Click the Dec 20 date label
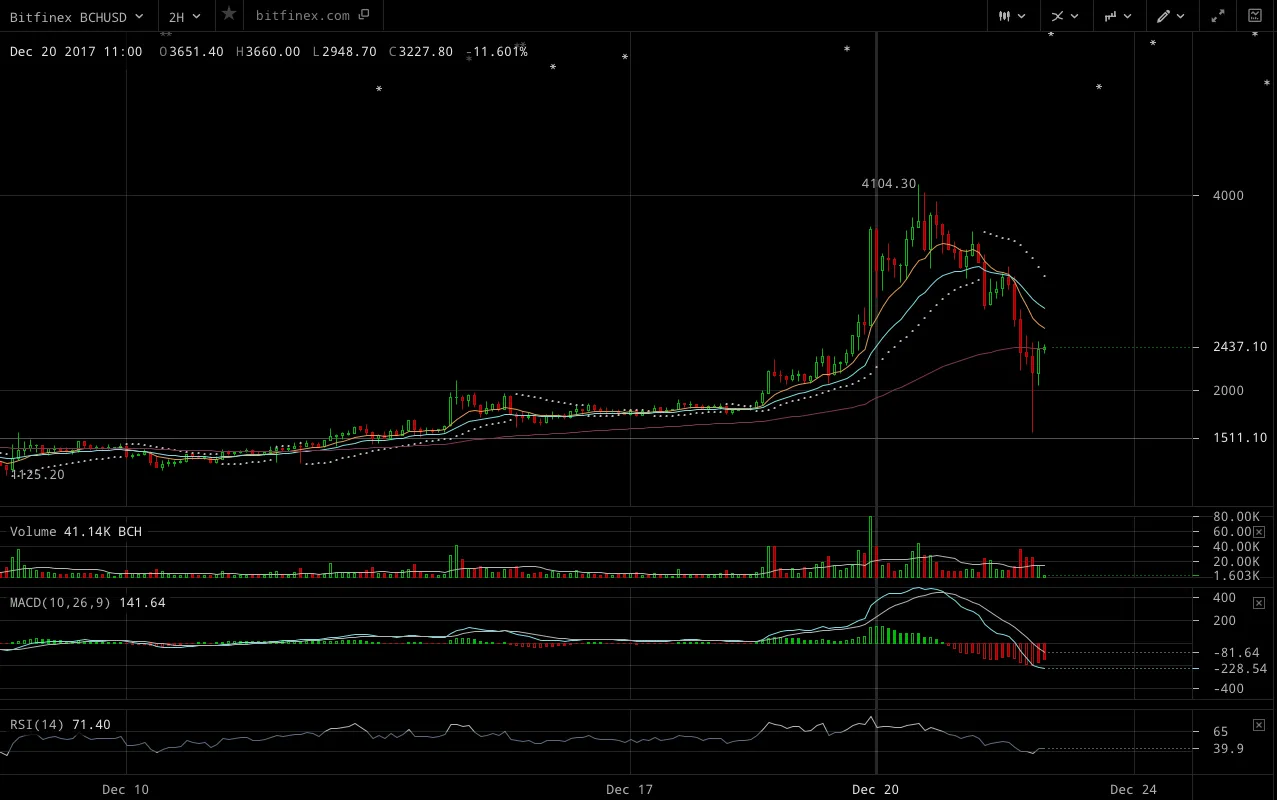Viewport: 1277px width, 800px height. click(x=875, y=790)
